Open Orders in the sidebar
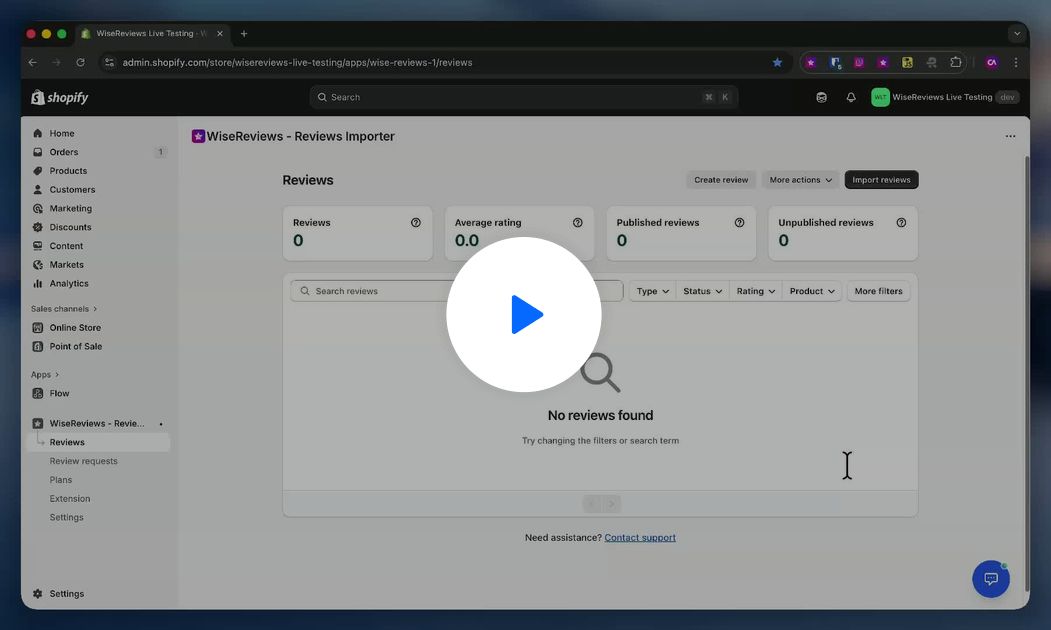The height and width of the screenshot is (630, 1051). 64,152
